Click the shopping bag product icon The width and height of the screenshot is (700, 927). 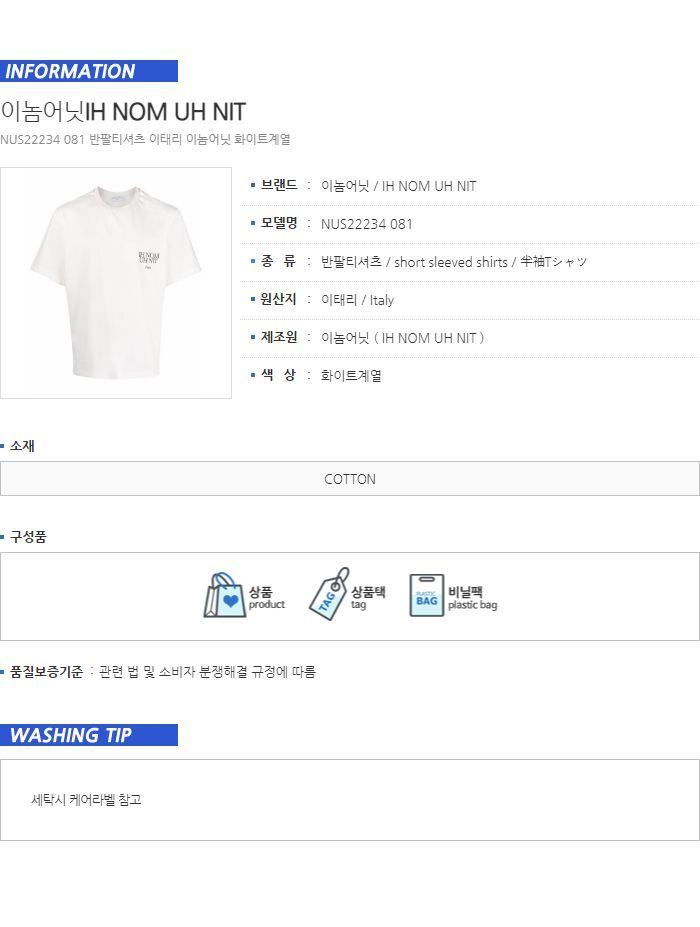[x=225, y=596]
